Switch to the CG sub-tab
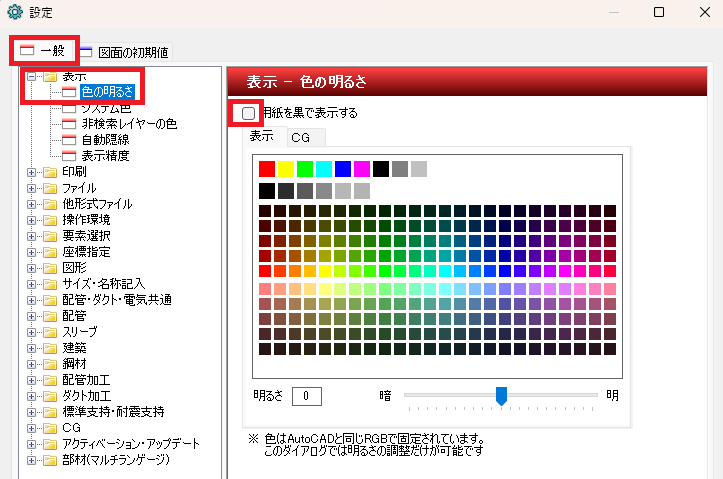 click(x=300, y=137)
